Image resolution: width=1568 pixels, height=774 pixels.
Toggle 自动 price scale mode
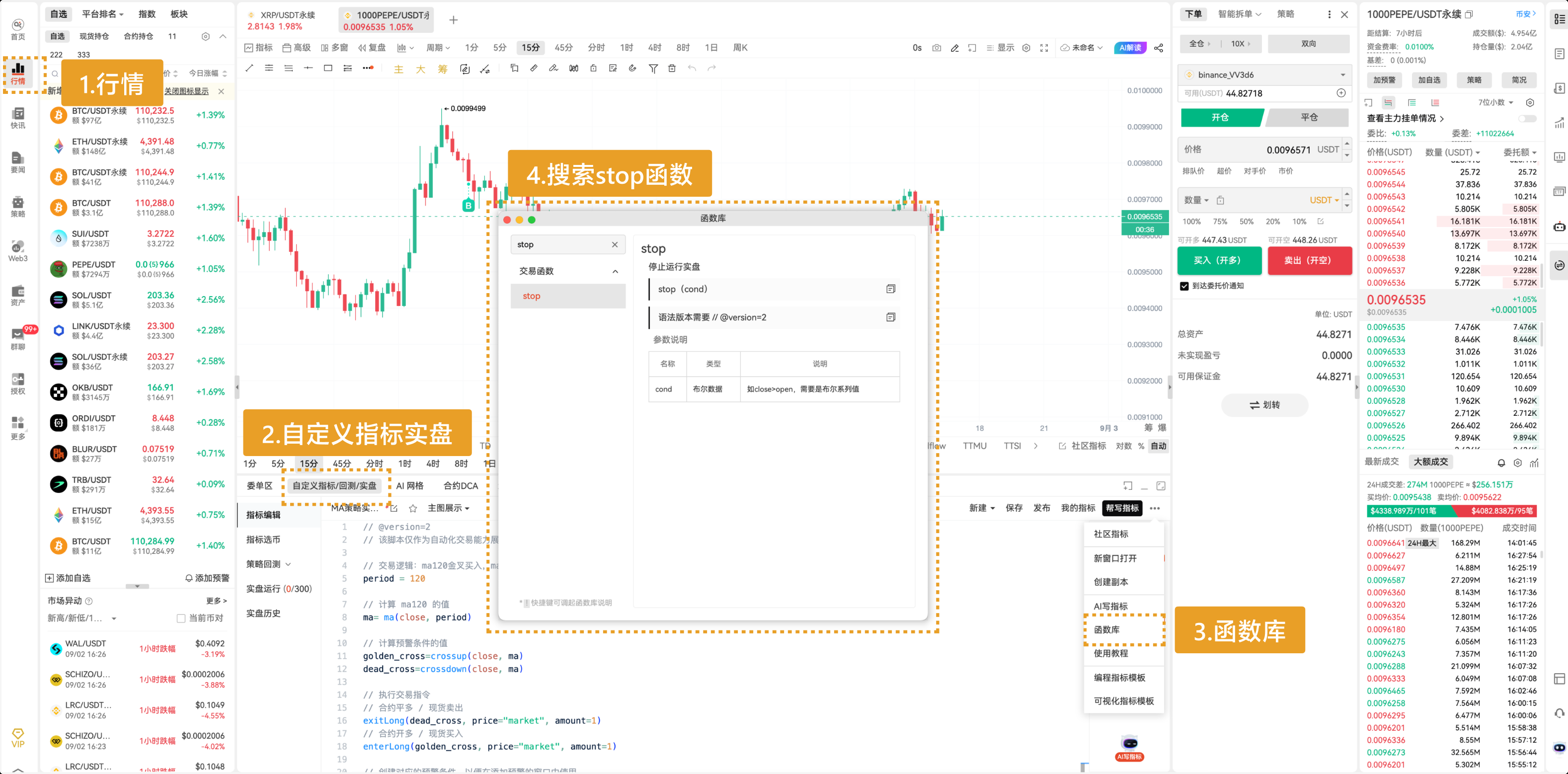pos(1158,446)
